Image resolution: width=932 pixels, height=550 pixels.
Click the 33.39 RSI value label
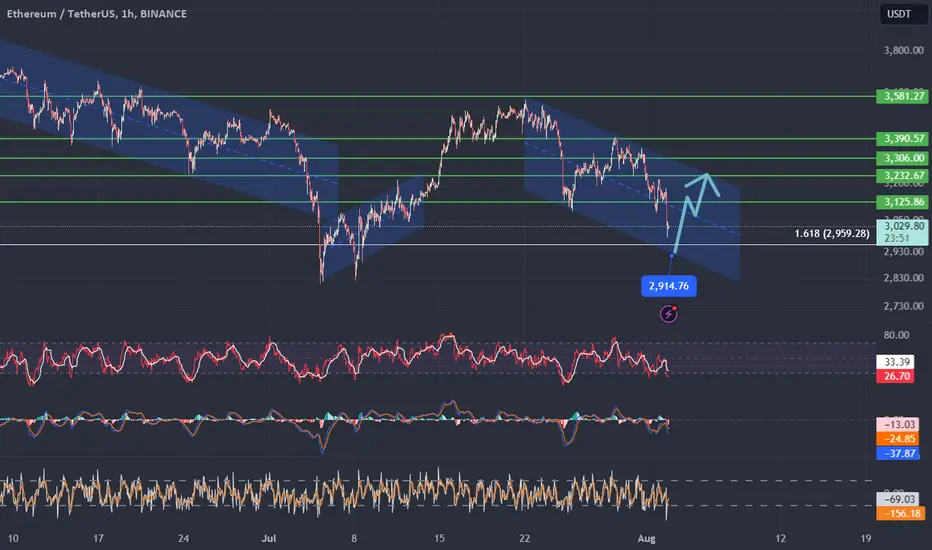point(895,362)
